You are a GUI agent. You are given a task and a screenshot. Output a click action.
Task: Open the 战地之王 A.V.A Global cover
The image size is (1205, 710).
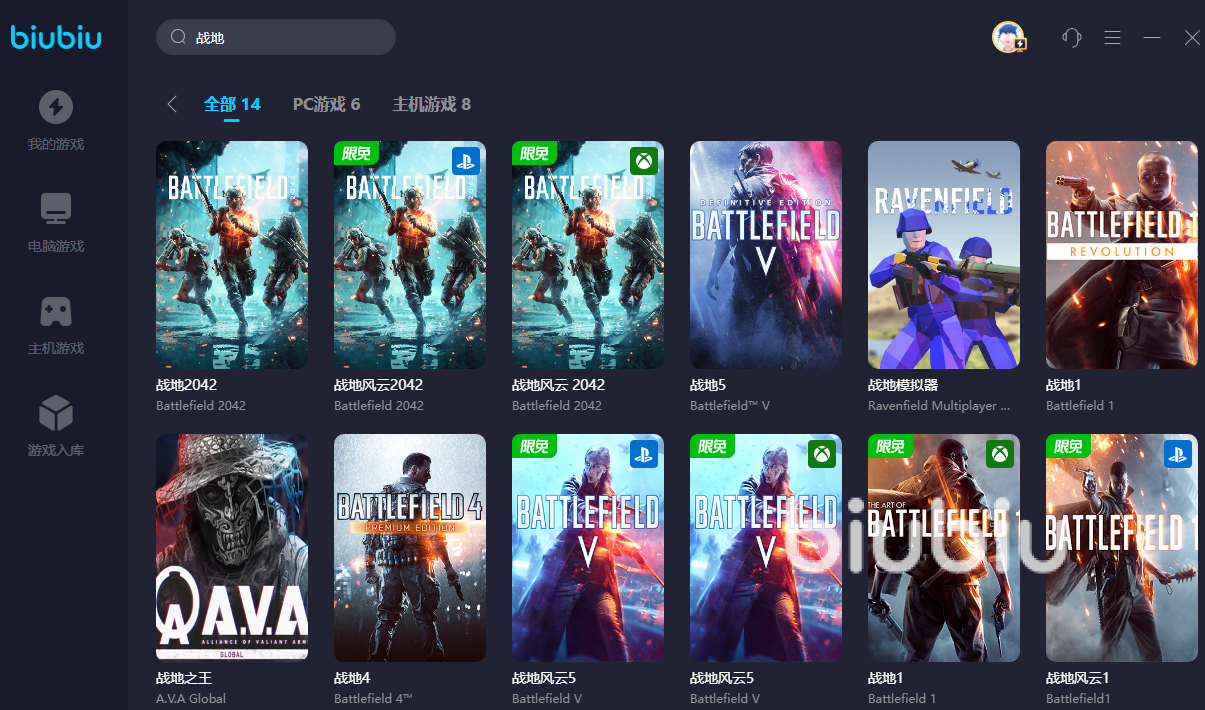pos(232,547)
